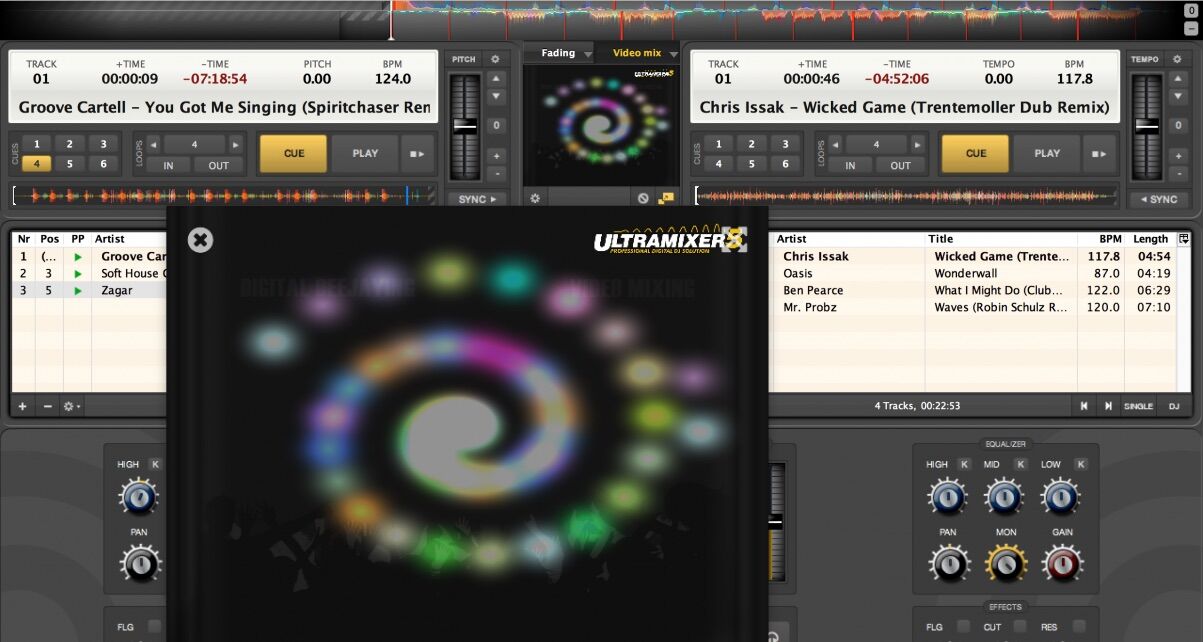This screenshot has width=1203, height=642.
Task: Skip to previous track in right playlist
Action: pyautogui.click(x=1084, y=406)
